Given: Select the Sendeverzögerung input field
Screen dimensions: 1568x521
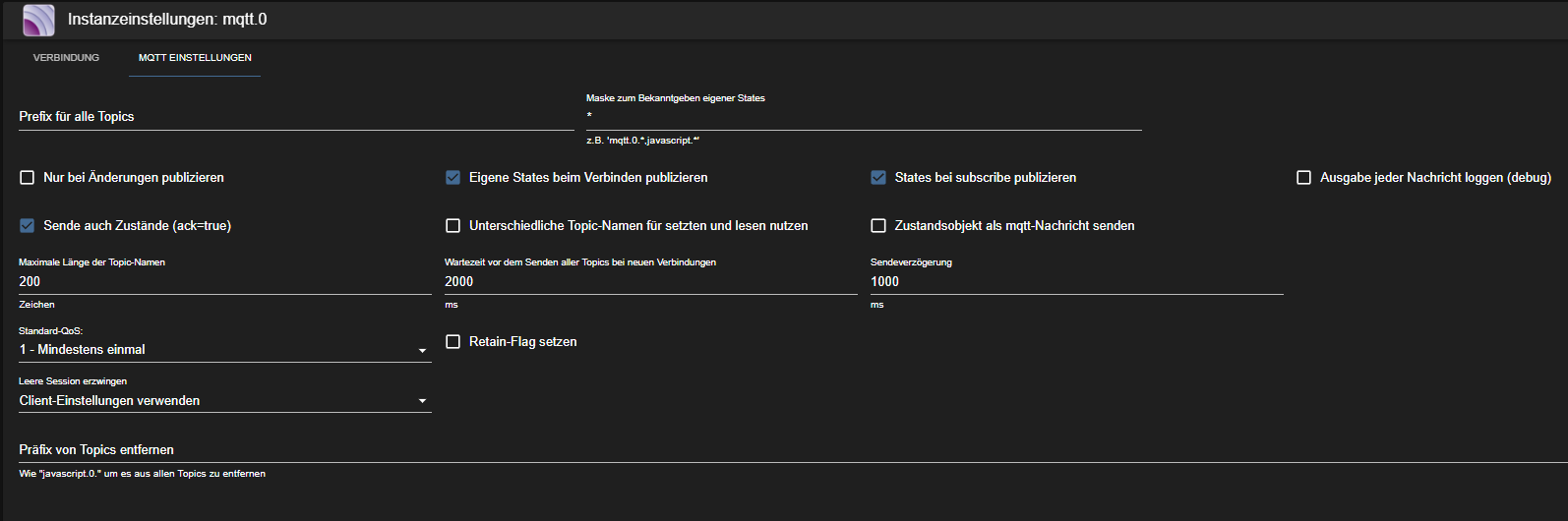Looking at the screenshot, I should [1076, 282].
